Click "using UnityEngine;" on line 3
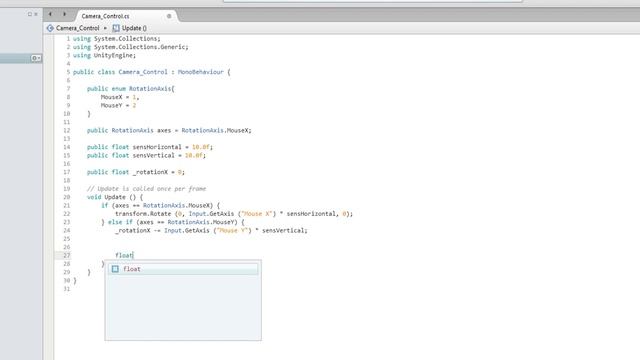 (104, 55)
